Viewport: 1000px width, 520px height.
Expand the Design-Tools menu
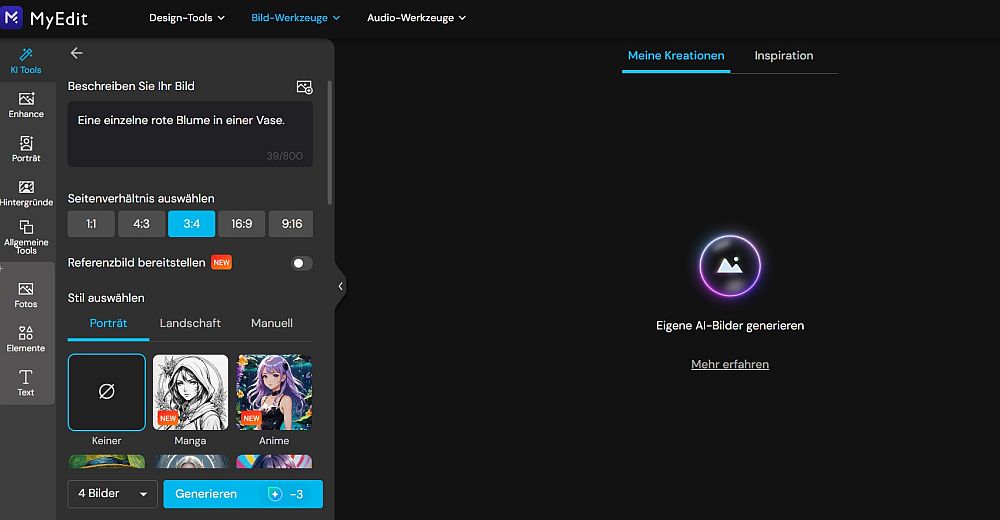click(187, 18)
